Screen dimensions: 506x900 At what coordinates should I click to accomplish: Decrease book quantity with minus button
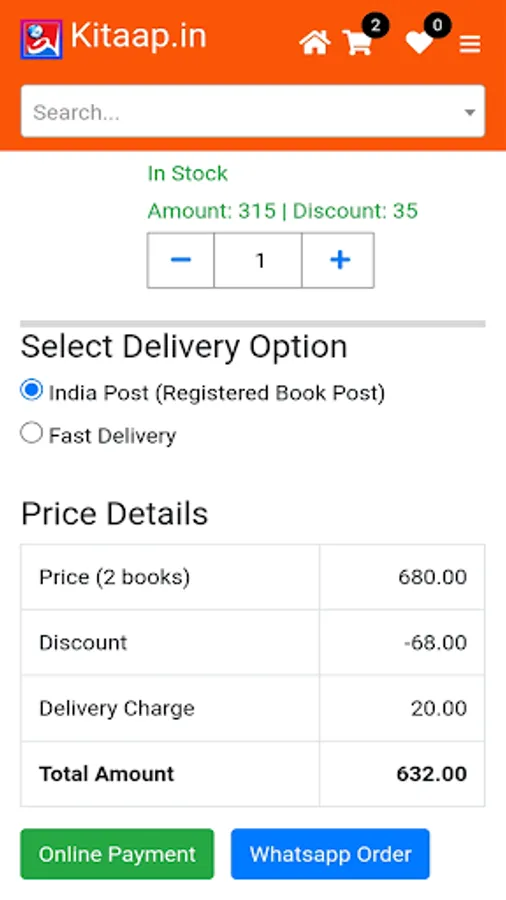coord(181,260)
